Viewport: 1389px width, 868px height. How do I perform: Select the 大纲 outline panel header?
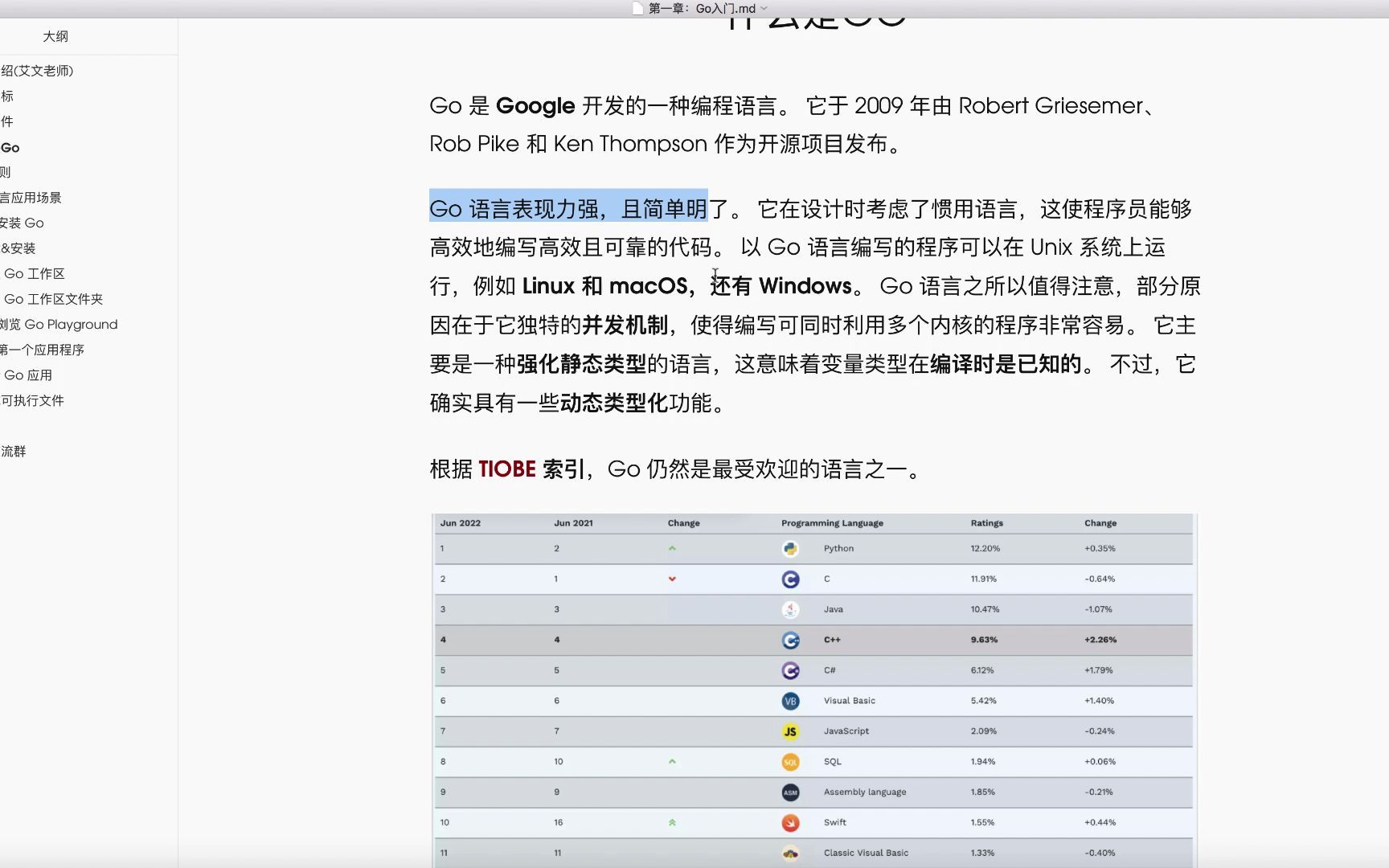point(55,36)
